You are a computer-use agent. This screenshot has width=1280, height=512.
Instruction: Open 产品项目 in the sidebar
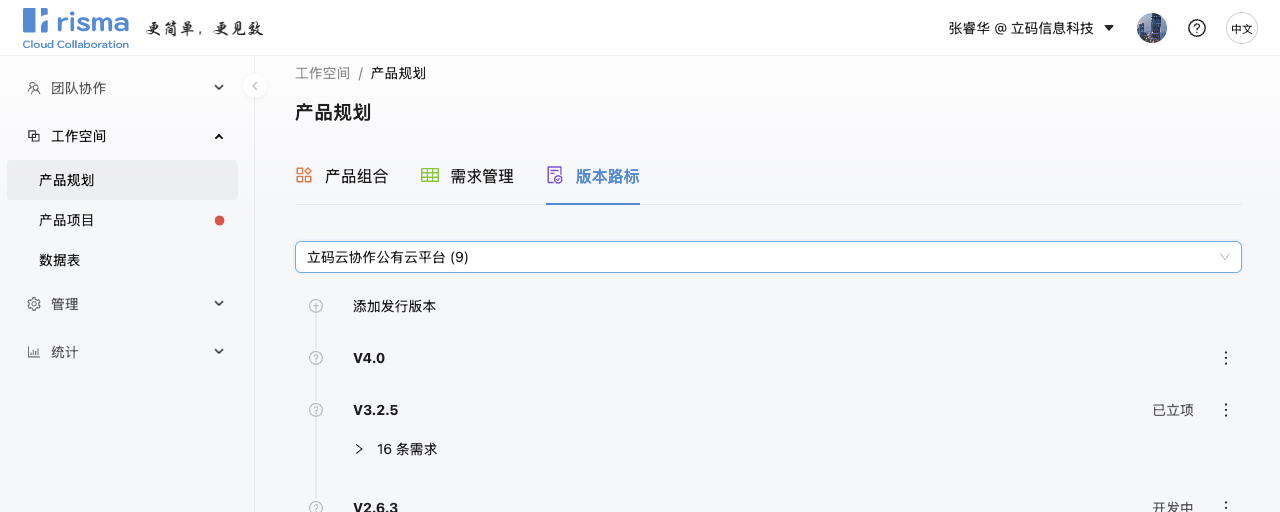[67, 220]
